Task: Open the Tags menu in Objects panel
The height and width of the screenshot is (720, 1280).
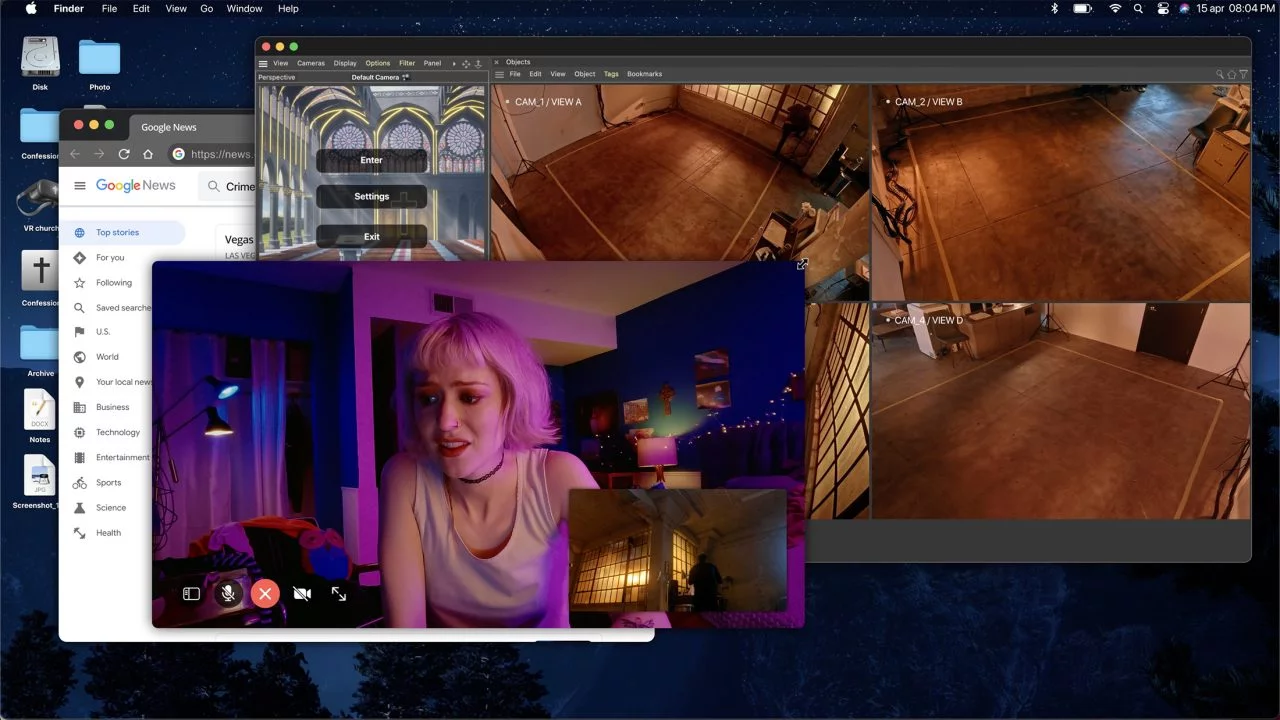Action: click(611, 74)
